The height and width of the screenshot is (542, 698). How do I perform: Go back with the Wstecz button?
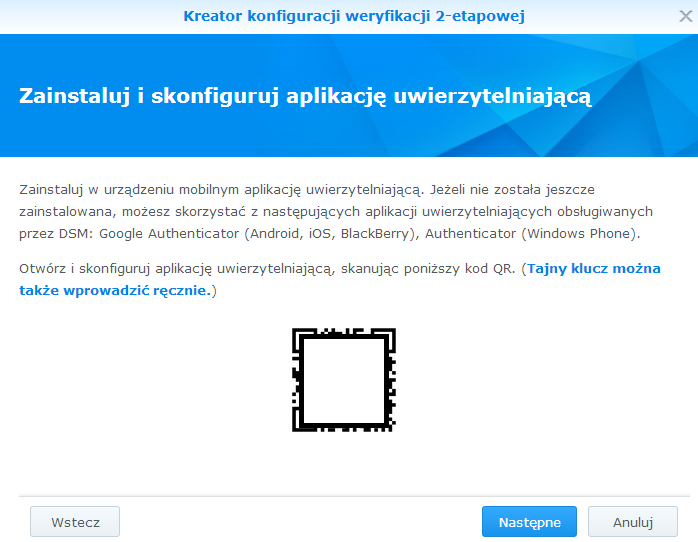pos(75,522)
